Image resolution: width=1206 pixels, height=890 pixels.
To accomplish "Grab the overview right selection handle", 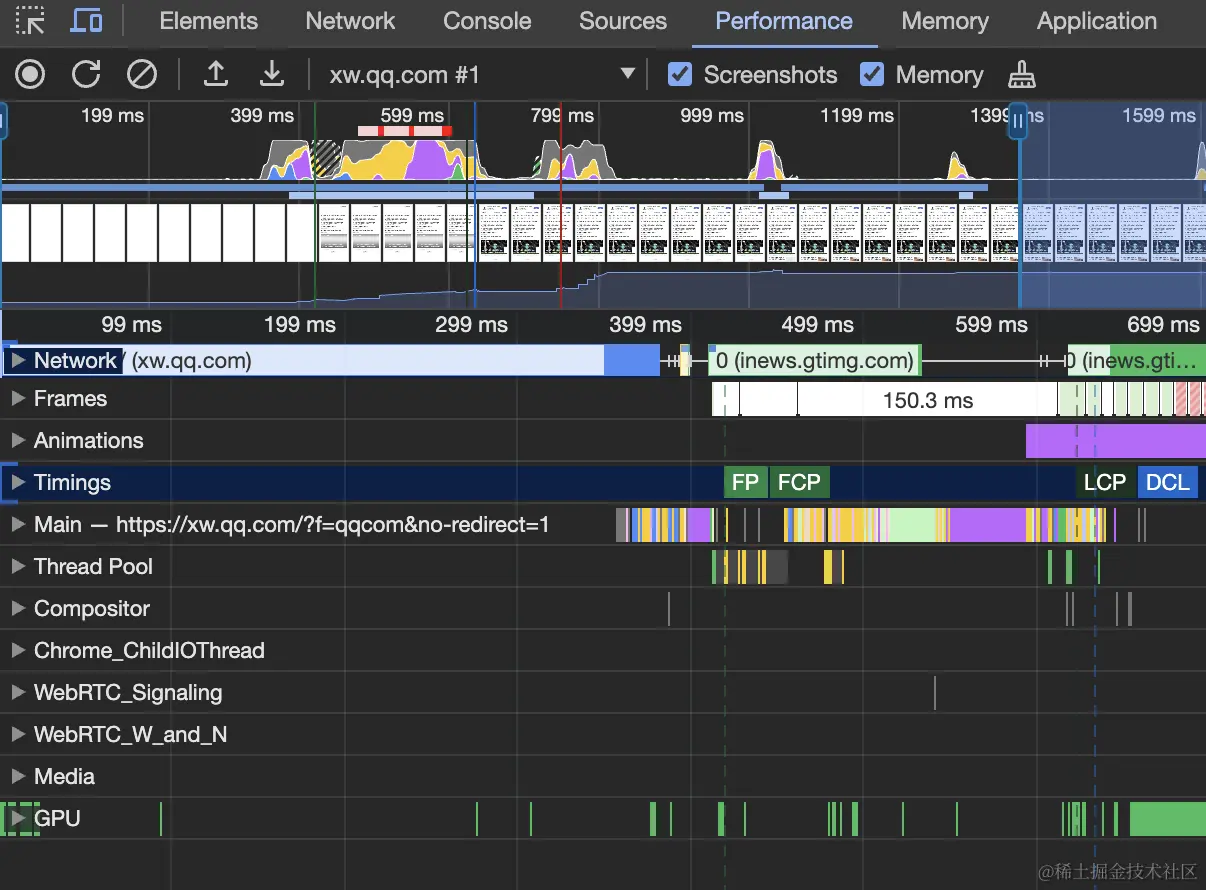I will click(x=1018, y=122).
